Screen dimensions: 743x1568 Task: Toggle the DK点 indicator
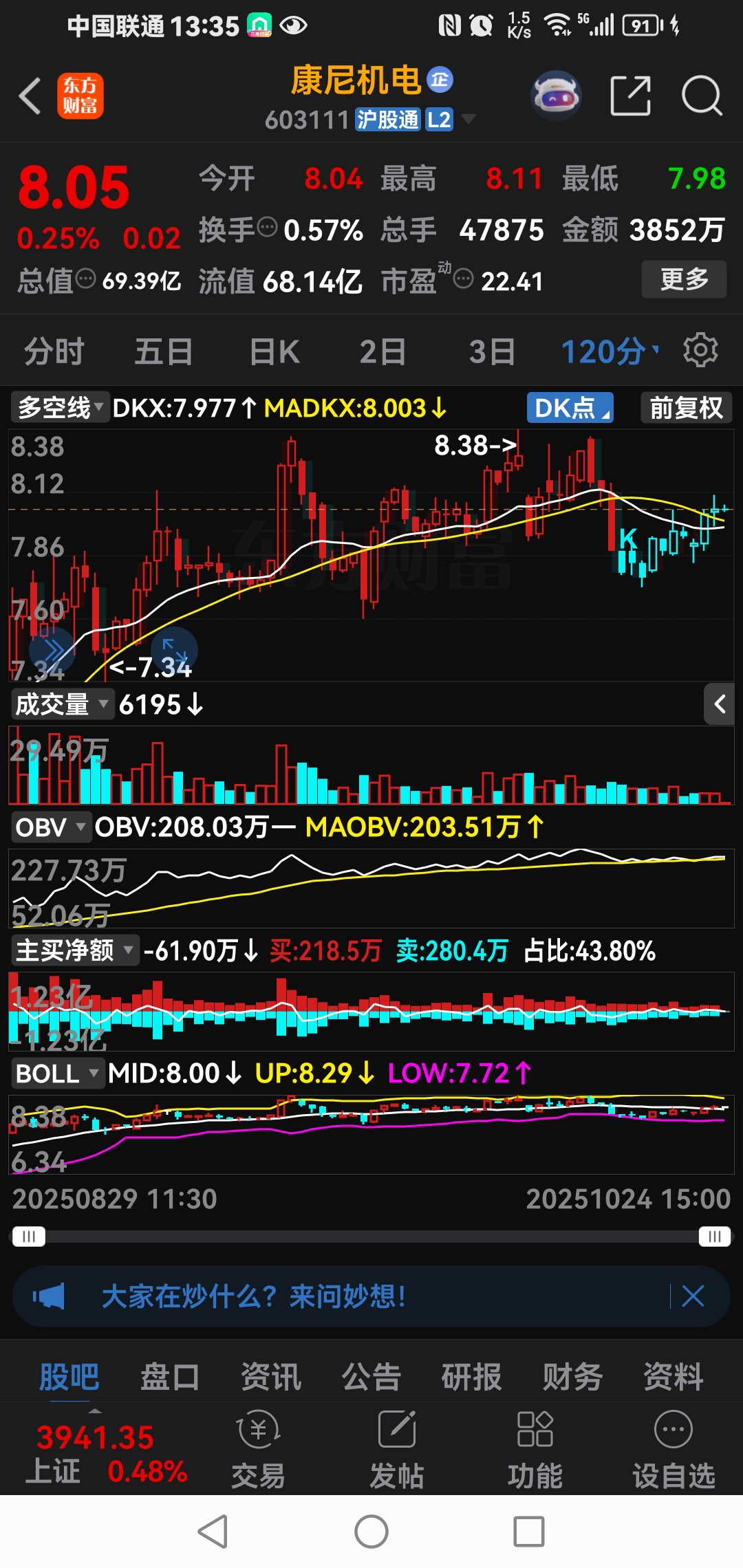point(570,408)
